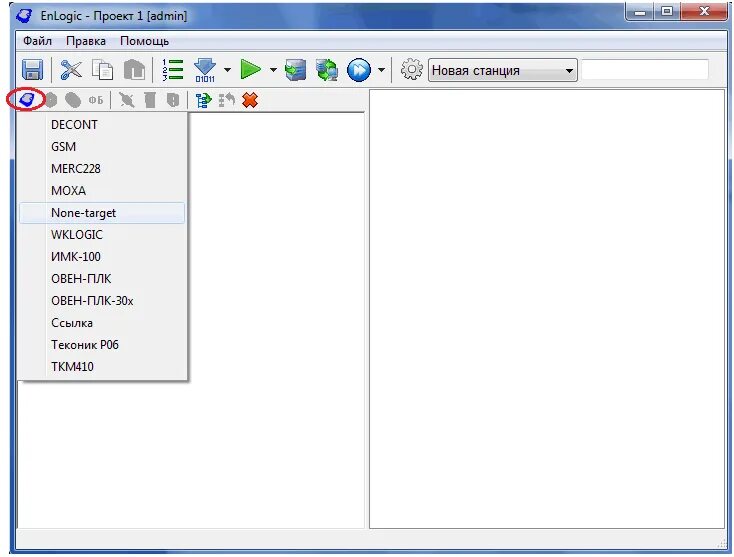Click the red X delete icon
Viewport: 734px width, 557px height.
250,100
